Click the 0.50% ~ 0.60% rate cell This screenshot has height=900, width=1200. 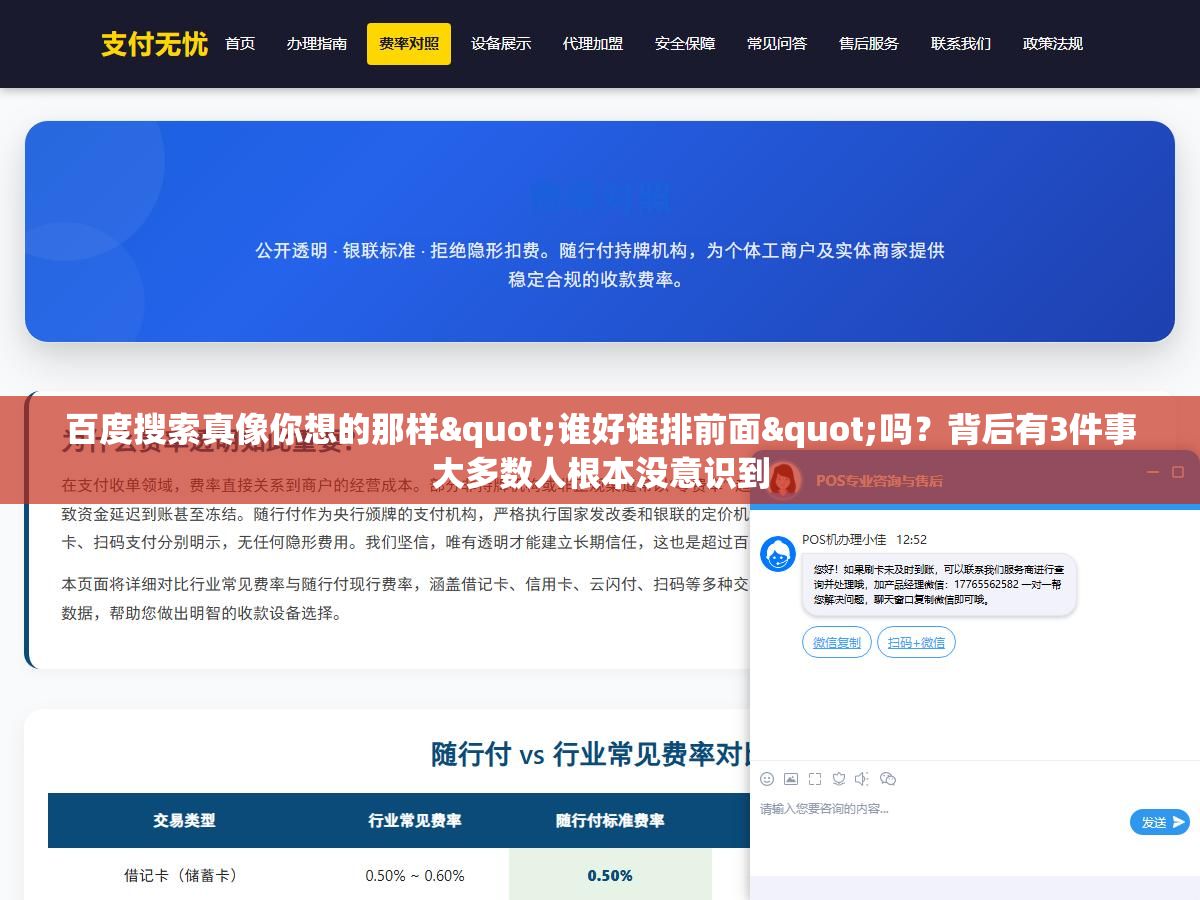click(415, 875)
